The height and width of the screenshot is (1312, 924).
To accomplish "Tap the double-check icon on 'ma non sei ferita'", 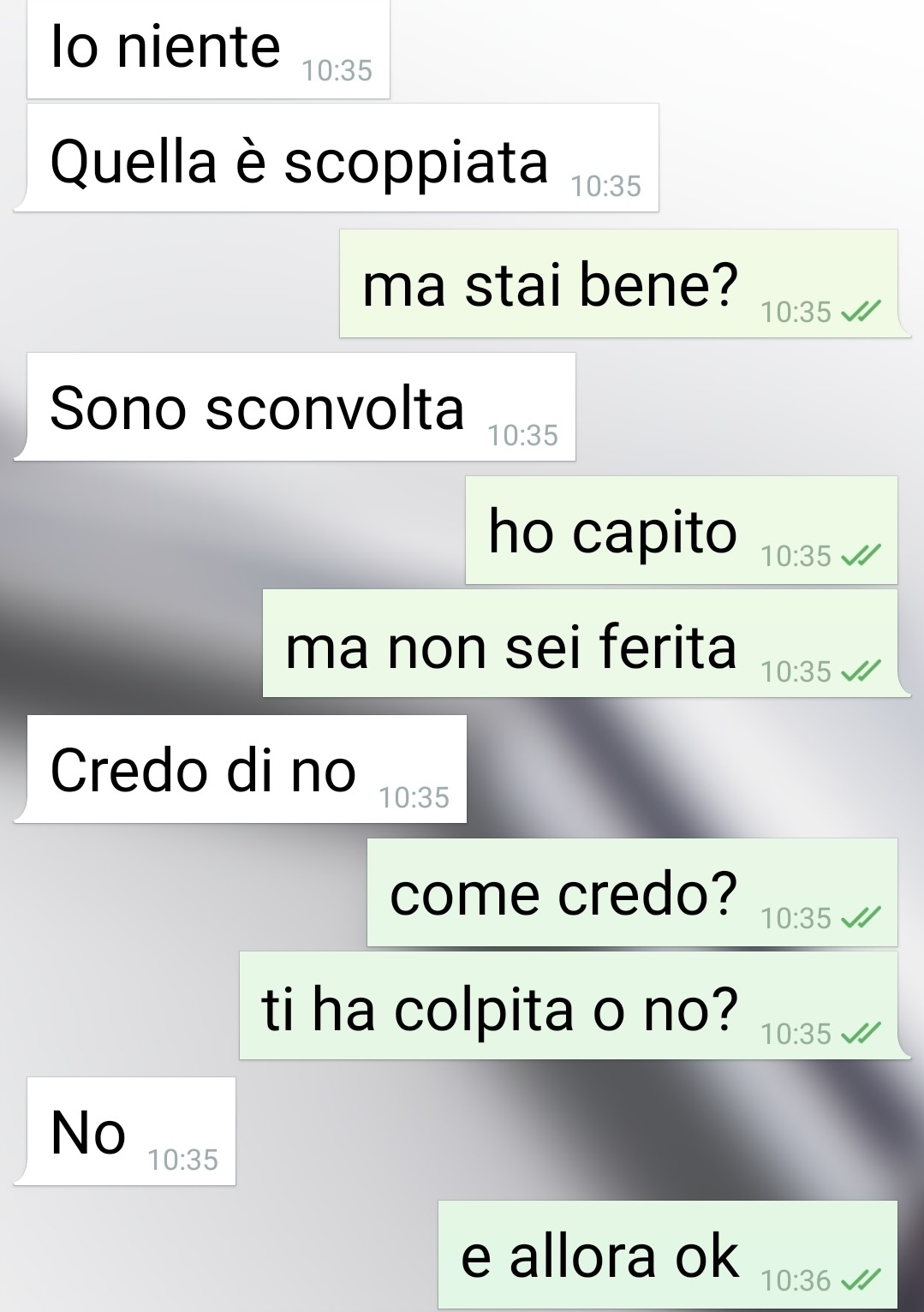I will coord(861,671).
